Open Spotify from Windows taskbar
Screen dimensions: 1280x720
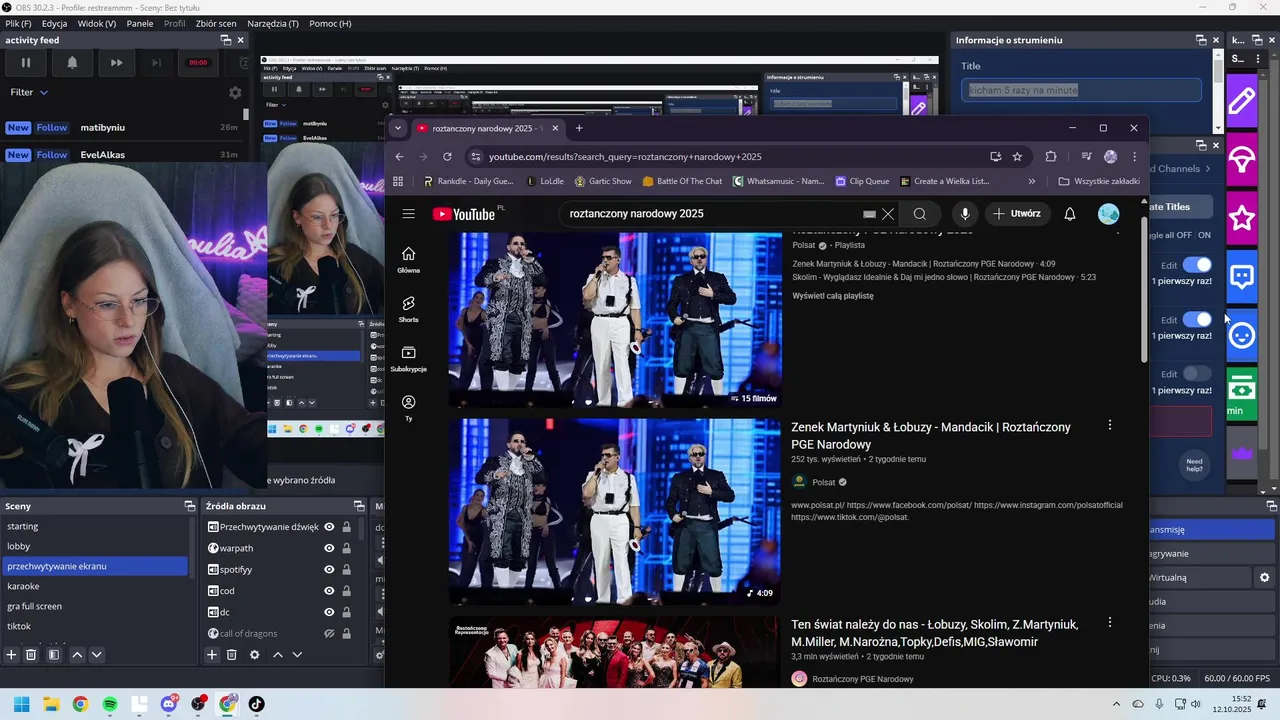(x=110, y=704)
